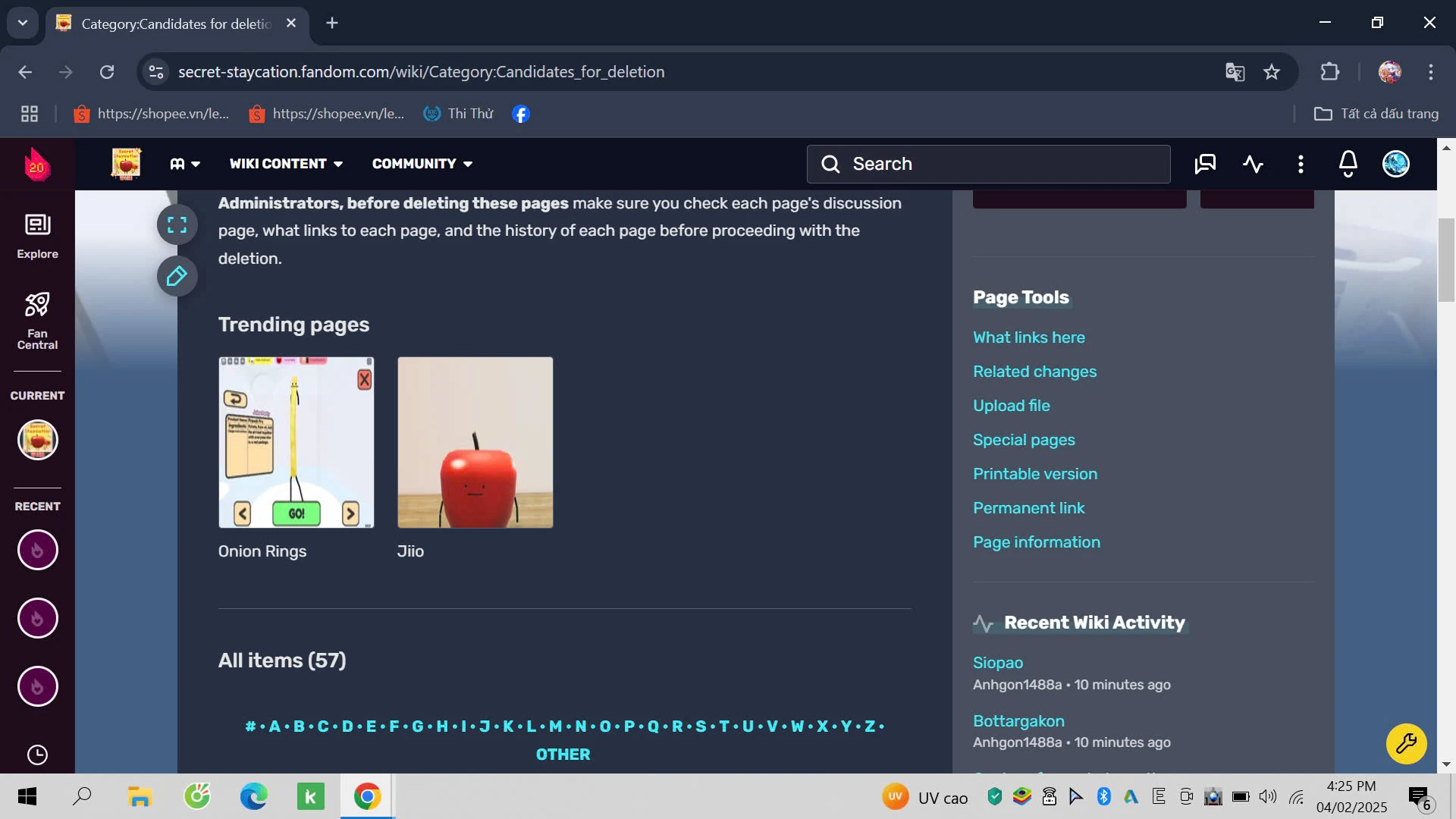The width and height of the screenshot is (1456, 819).
Task: Open the notifications bell
Action: pyautogui.click(x=1348, y=164)
